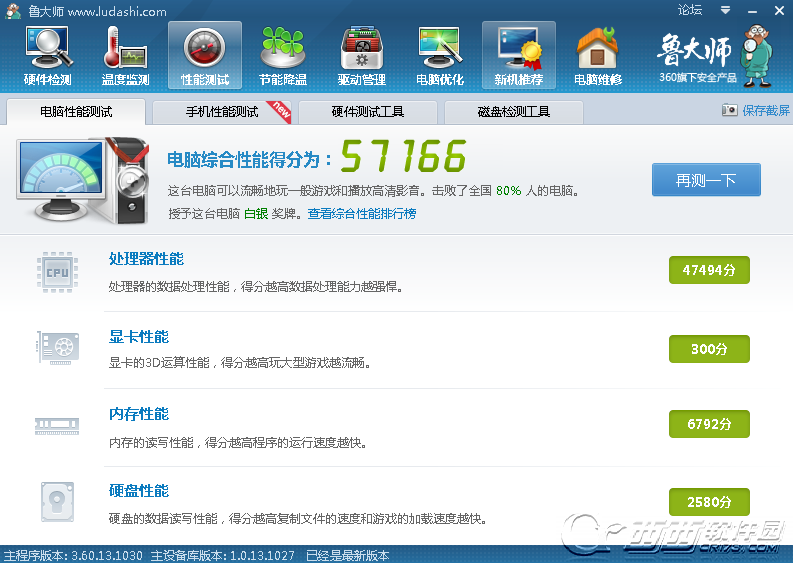Image resolution: width=793 pixels, height=563 pixels.
Task: Click the 再测一下 retest button
Action: click(706, 180)
